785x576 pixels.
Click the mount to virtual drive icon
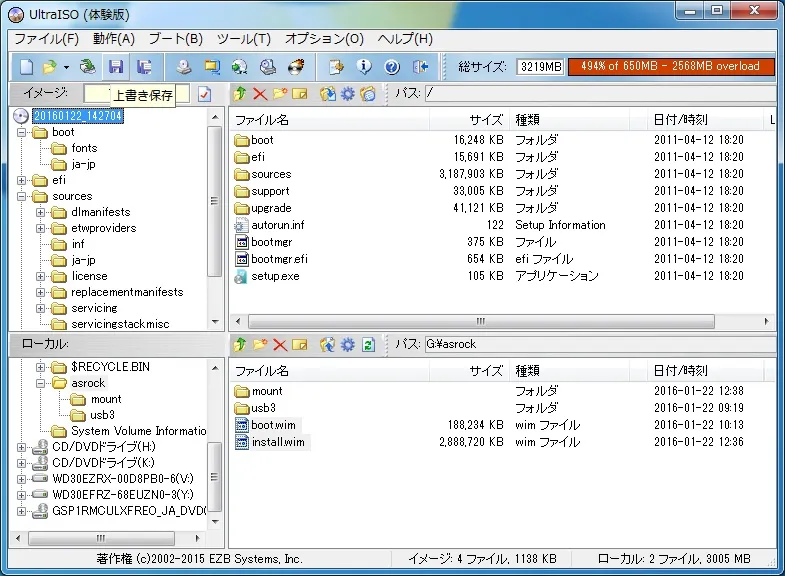point(268,67)
